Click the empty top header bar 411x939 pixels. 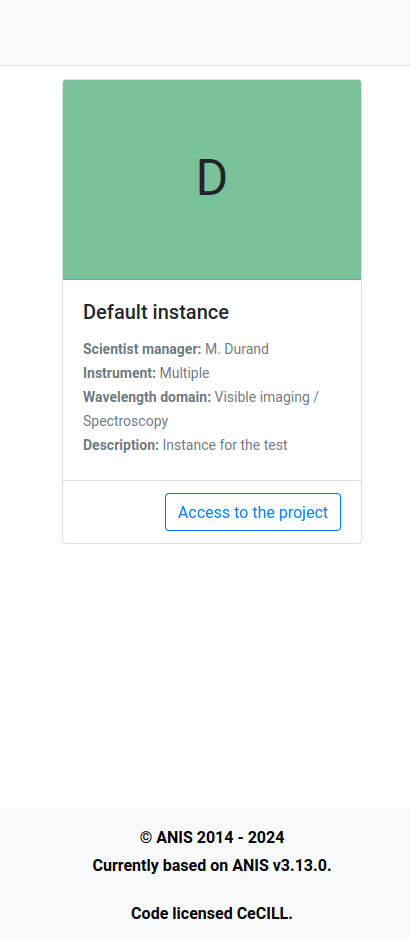(206, 32)
